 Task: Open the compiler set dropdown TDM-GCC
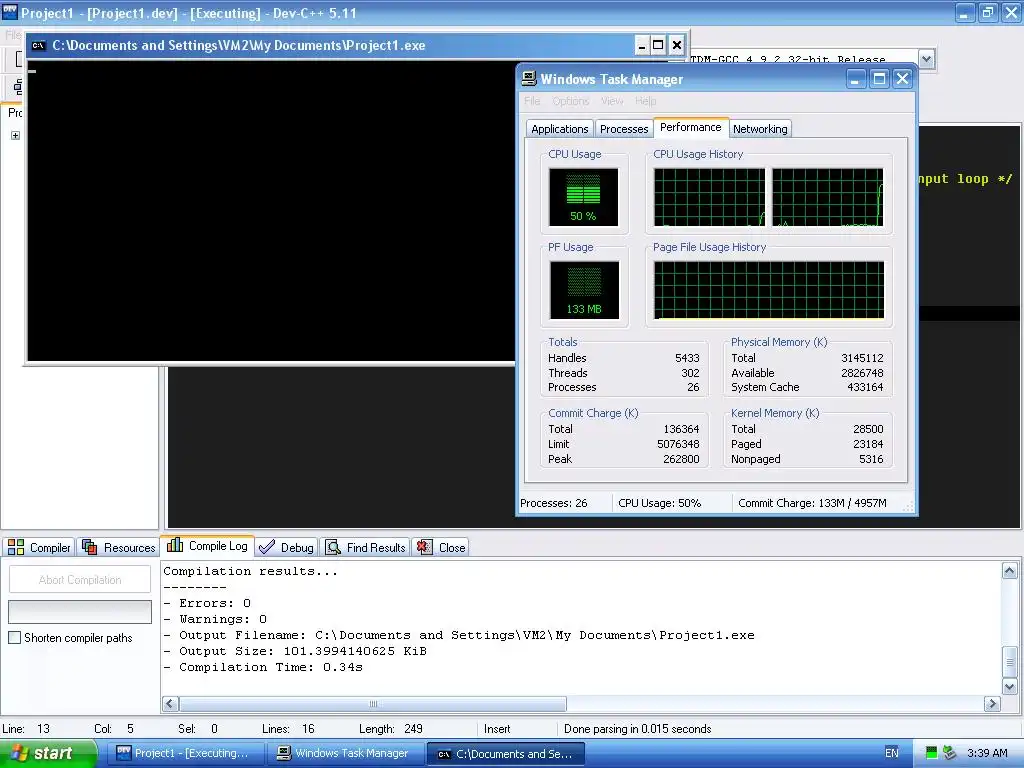click(x=926, y=59)
